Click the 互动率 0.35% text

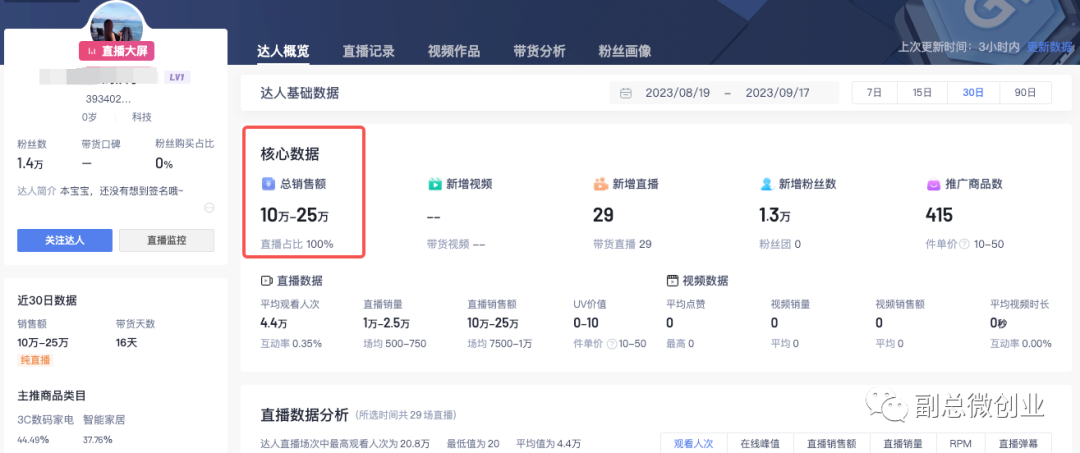[291, 344]
